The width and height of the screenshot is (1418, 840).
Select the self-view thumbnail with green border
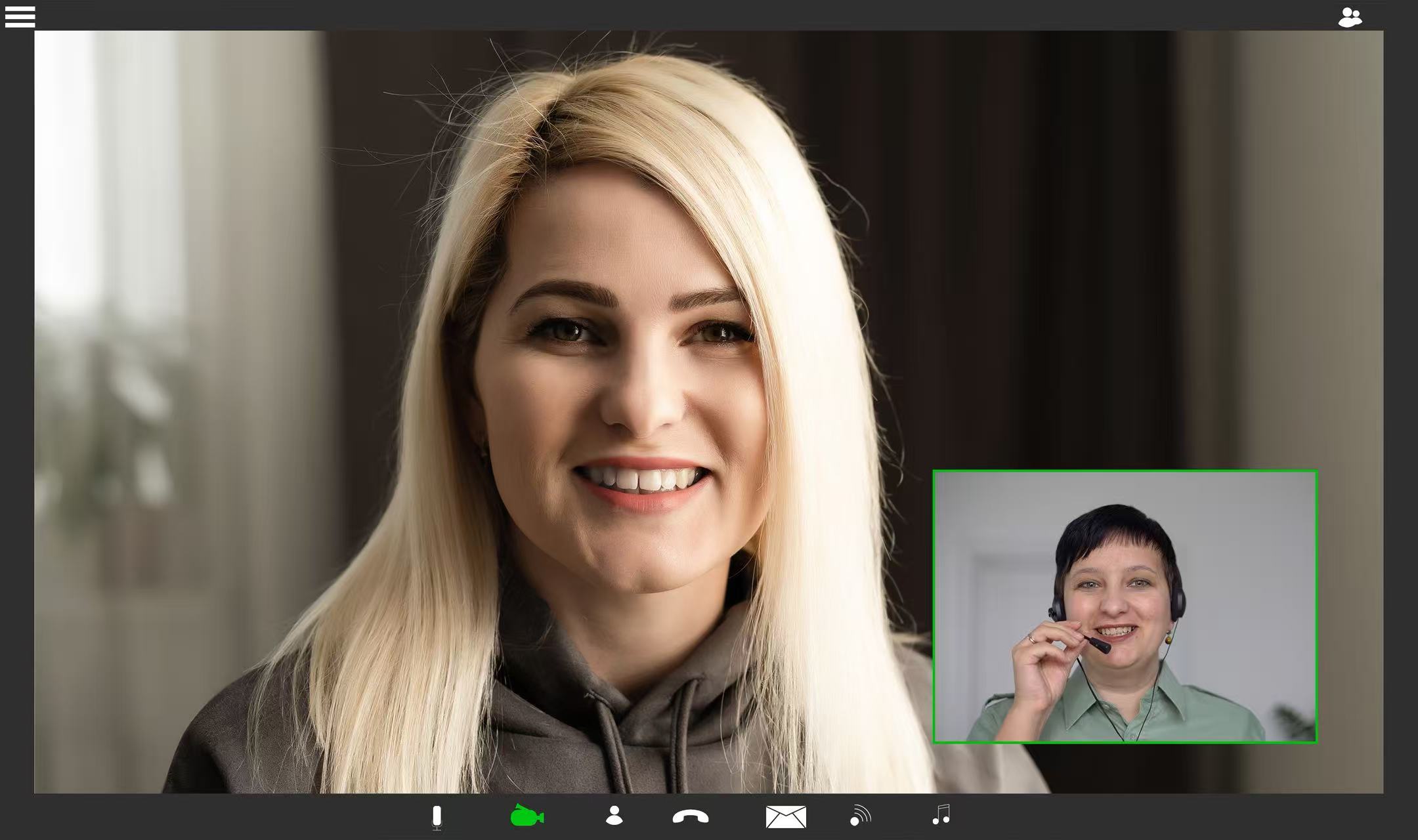pos(1125,606)
